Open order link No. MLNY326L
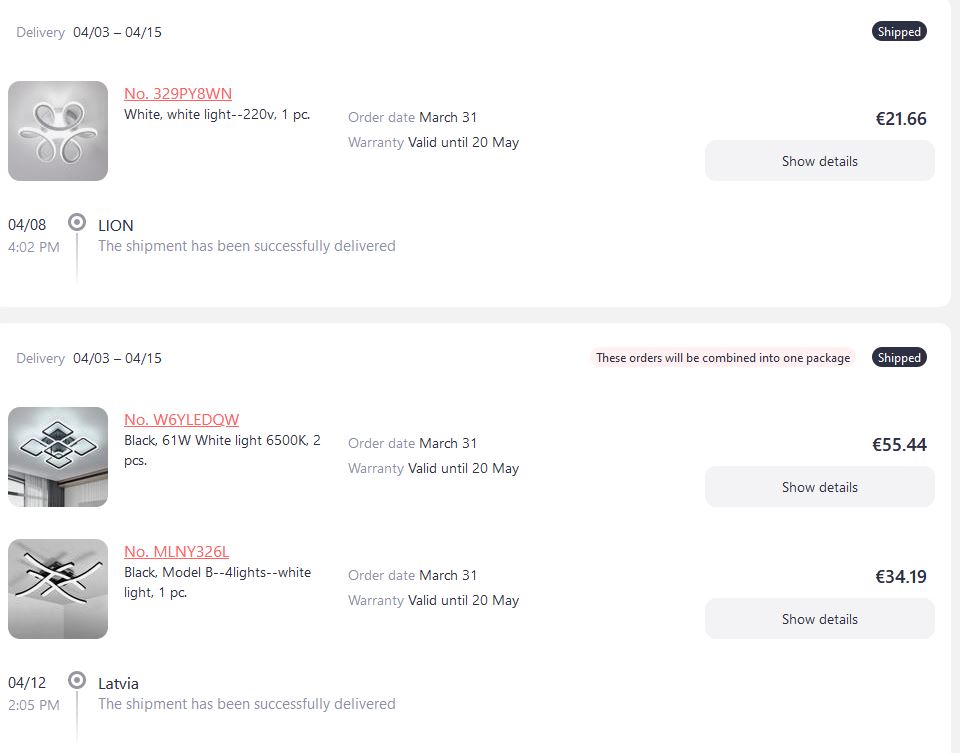This screenshot has height=753, width=960. (x=176, y=552)
